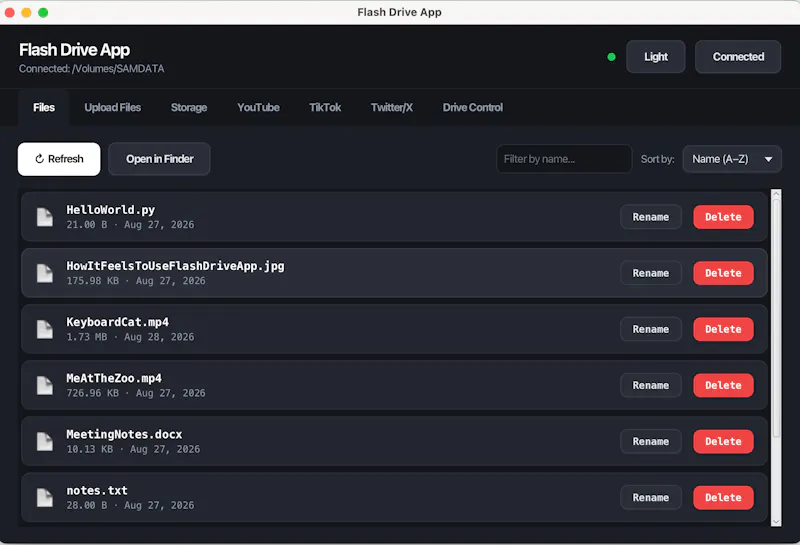Click the Connected: /Volumes/SAMDATA path text
The height and width of the screenshot is (545, 800).
click(x=92, y=68)
